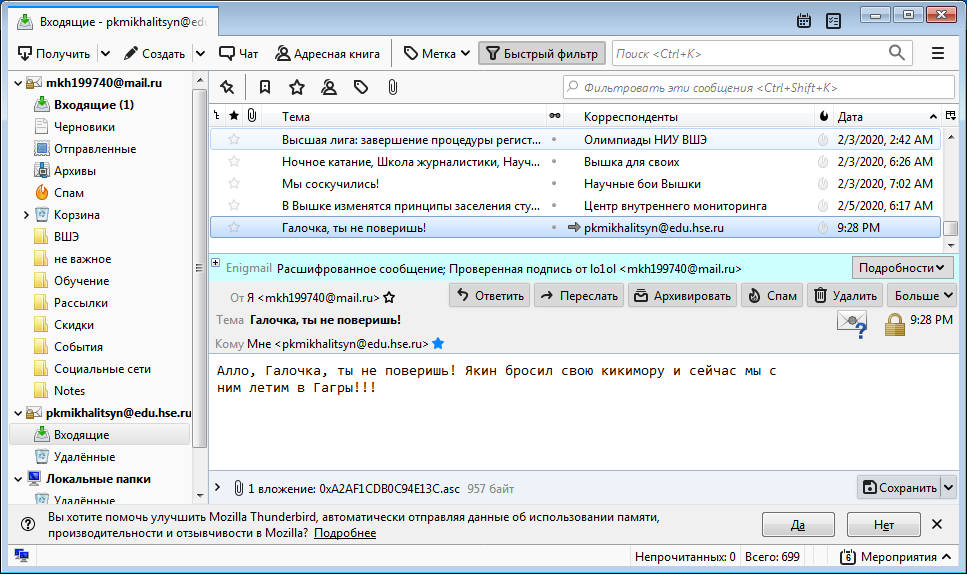Screen dimensions: 967x574
Task: Open the Создать dropdown arrow
Action: 200,54
